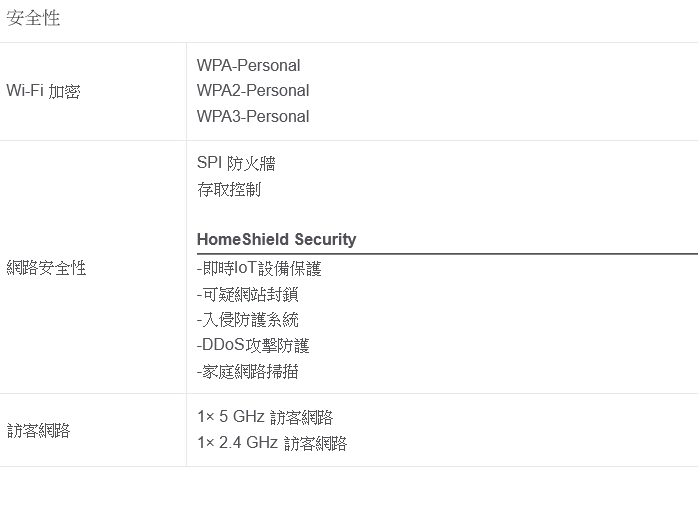The image size is (698, 507).
Task: Click the 'Wi-Fi' word in encryption label
Action: (x=25, y=91)
